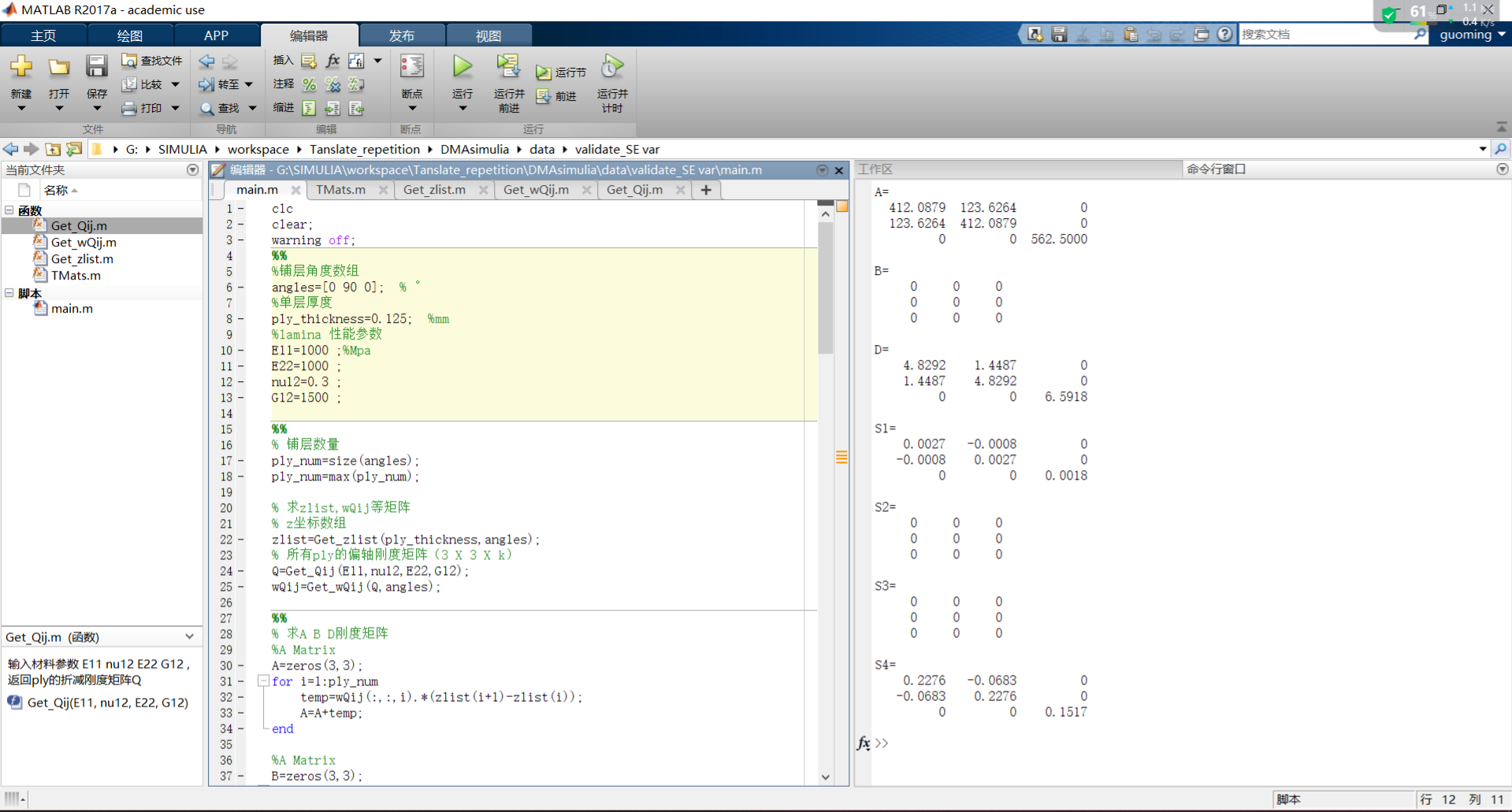
Task: Click the Advance (前进) button
Action: click(x=556, y=96)
